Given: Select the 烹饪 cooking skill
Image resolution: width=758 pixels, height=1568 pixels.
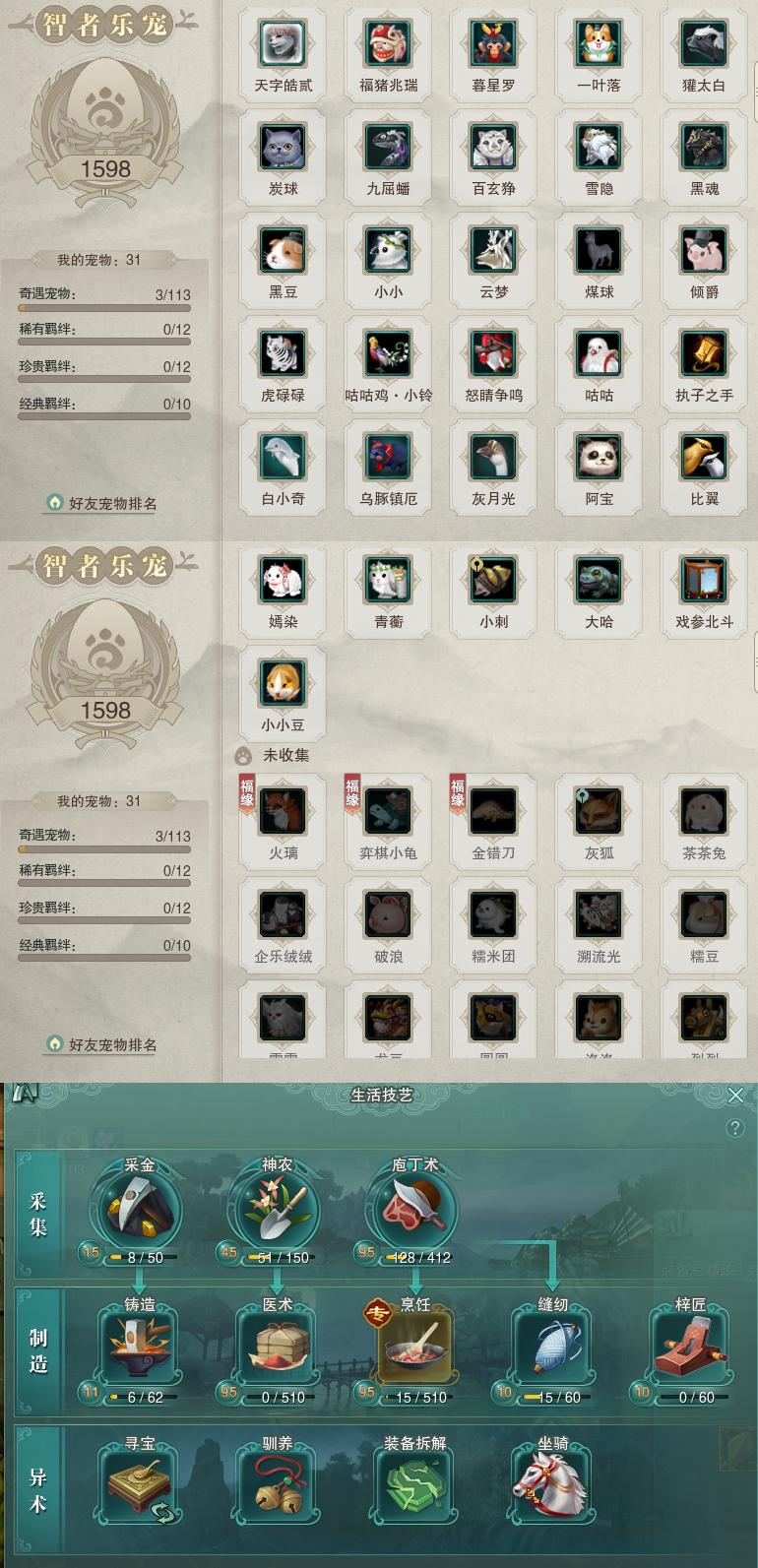Looking at the screenshot, I should click(414, 1349).
